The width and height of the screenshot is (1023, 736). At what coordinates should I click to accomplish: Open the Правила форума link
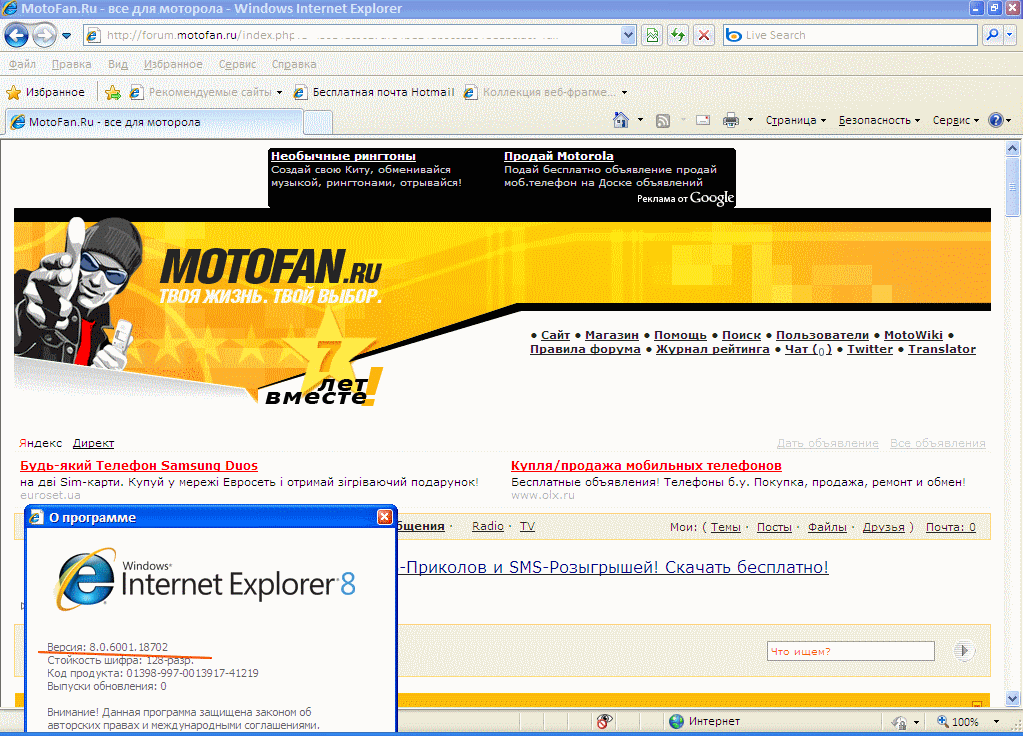click(585, 349)
